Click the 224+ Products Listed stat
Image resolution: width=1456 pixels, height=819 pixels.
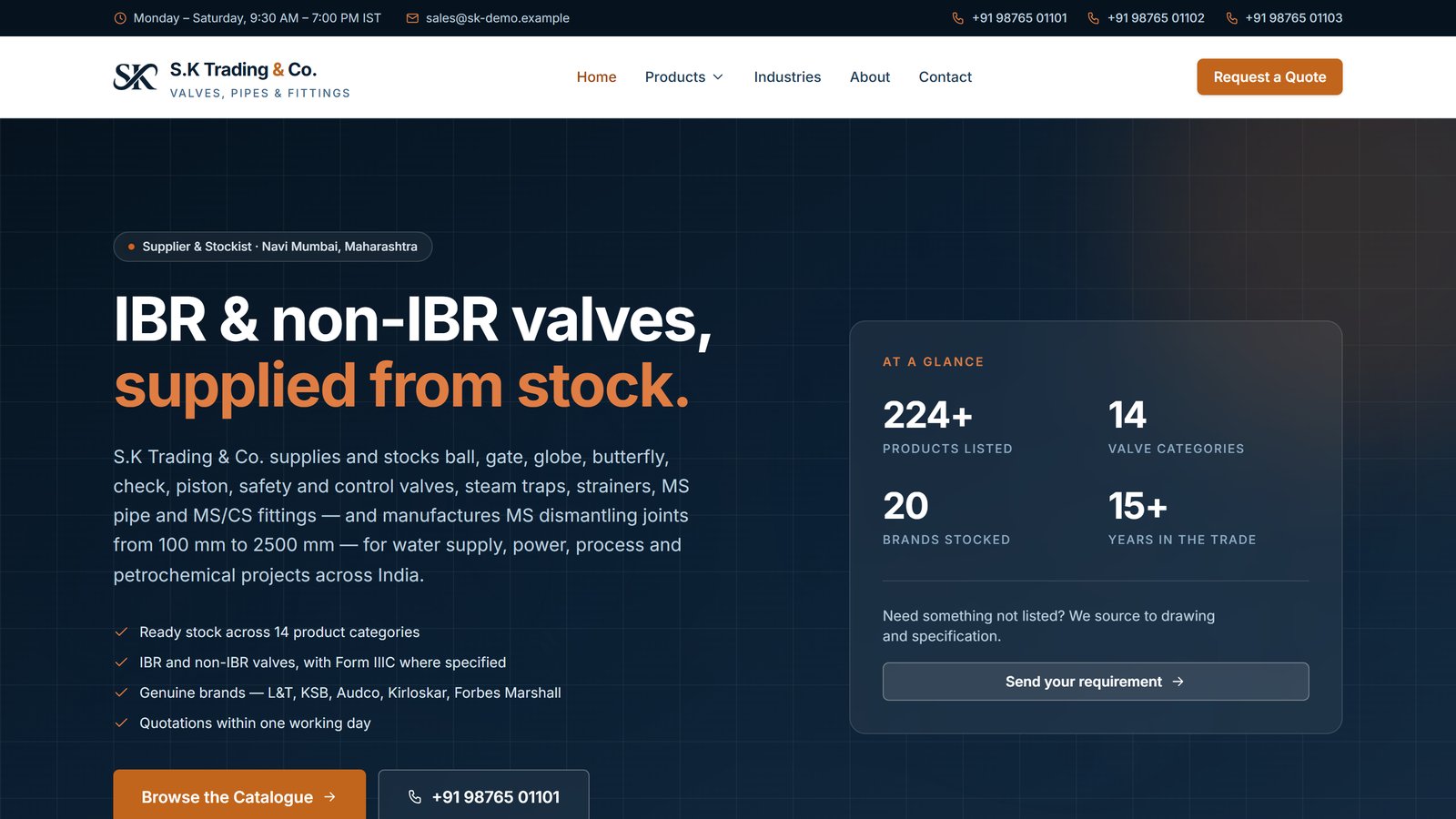947,427
